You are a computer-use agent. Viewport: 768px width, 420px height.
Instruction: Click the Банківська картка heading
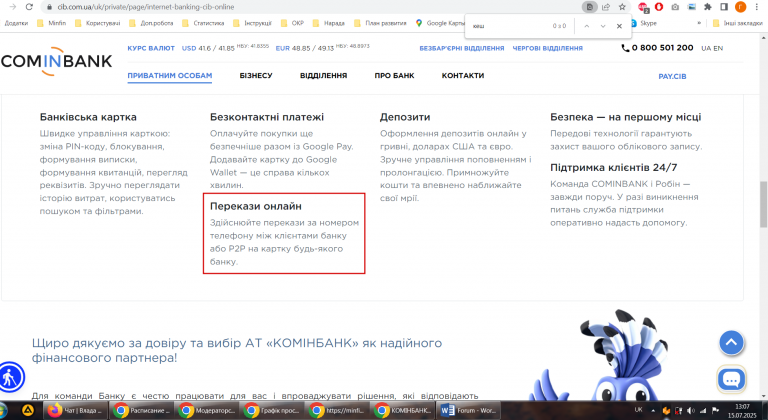pyautogui.click(x=88, y=117)
